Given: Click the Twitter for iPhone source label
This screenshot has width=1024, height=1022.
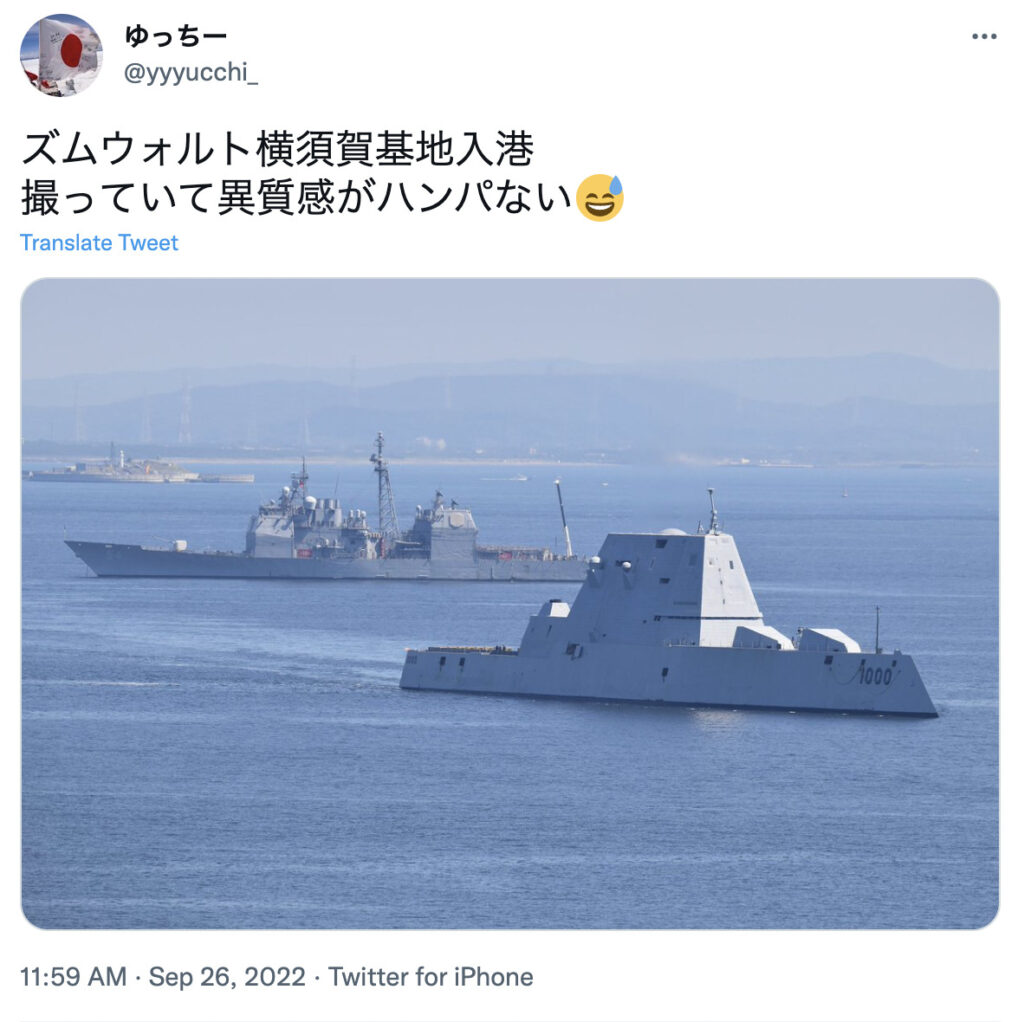Looking at the screenshot, I should click(431, 978).
